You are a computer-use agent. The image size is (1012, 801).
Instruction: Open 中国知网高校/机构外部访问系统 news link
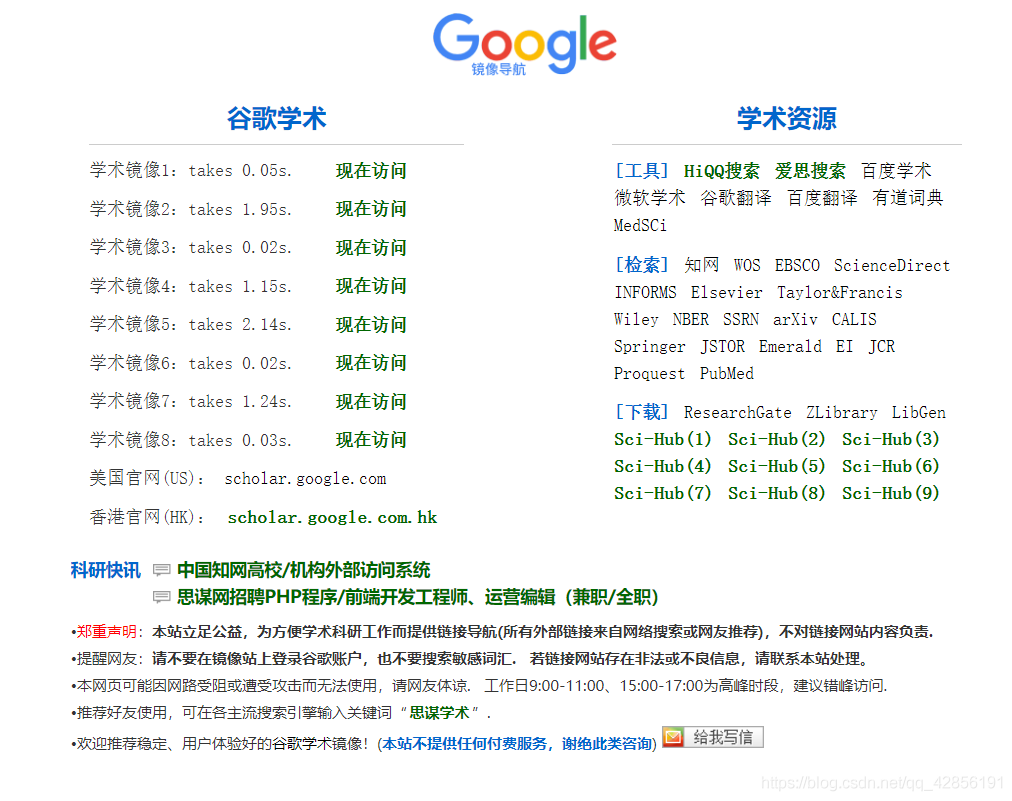(303, 570)
